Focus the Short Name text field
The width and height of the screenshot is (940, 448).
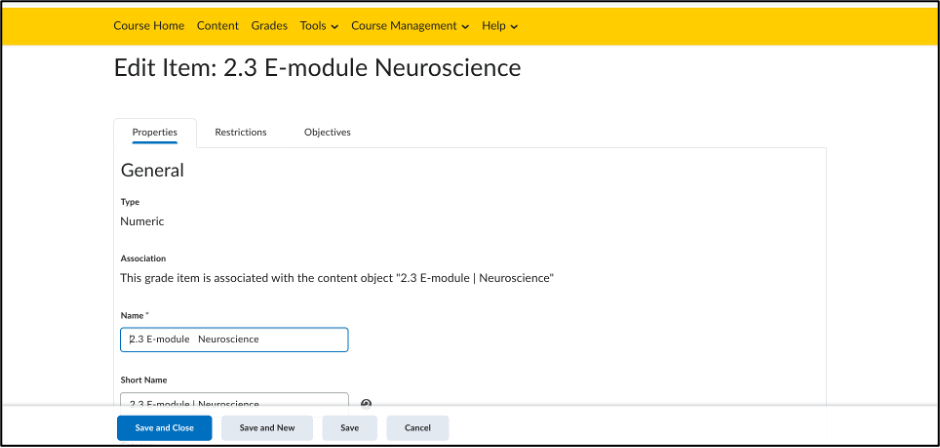234,400
